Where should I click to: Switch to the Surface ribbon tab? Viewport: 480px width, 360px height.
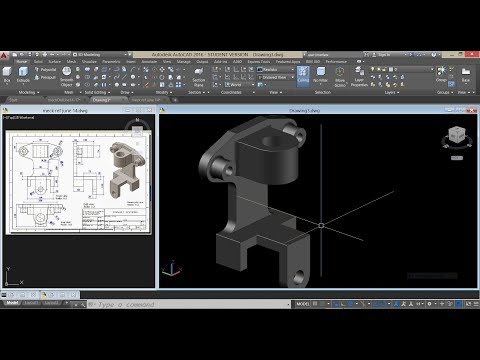coord(54,62)
